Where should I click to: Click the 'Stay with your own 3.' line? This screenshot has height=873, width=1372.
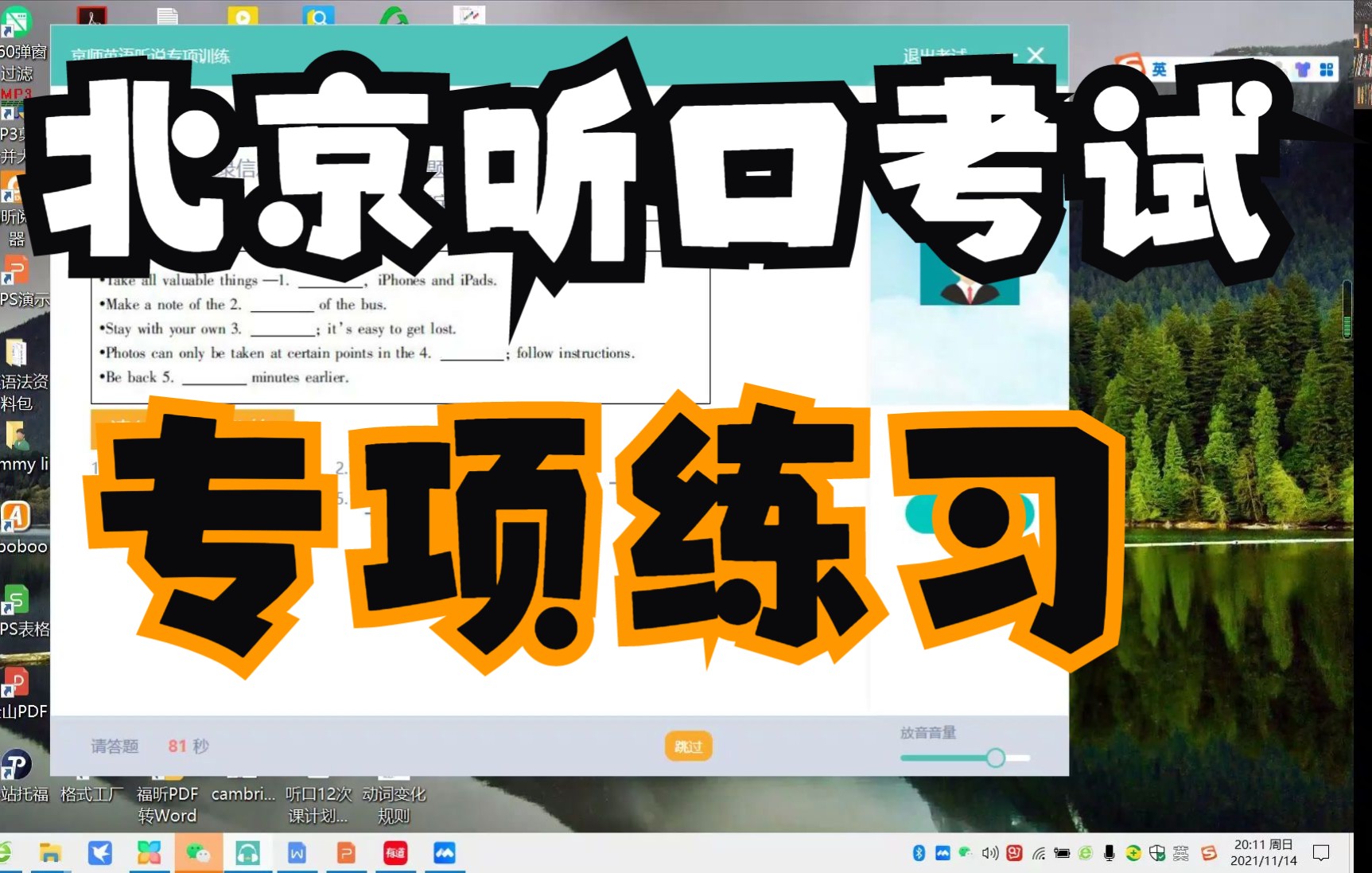point(278,329)
